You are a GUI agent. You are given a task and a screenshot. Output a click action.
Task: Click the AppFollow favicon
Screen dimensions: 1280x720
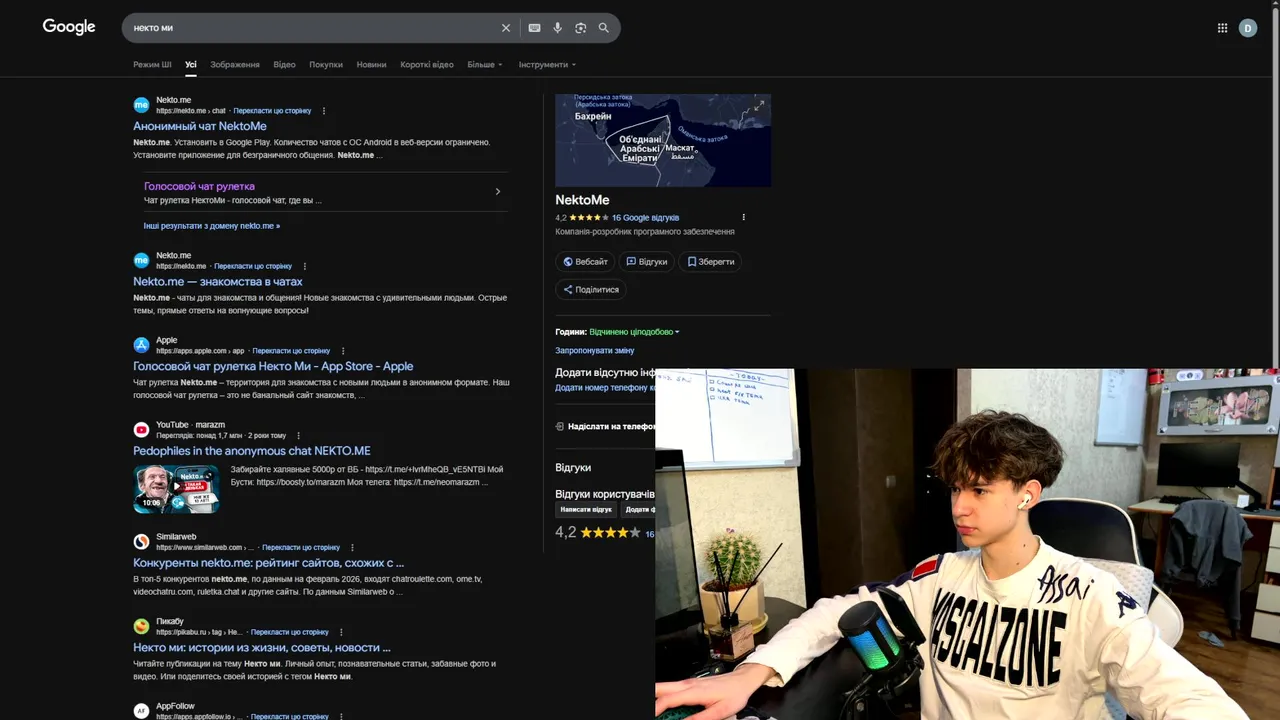(141, 711)
